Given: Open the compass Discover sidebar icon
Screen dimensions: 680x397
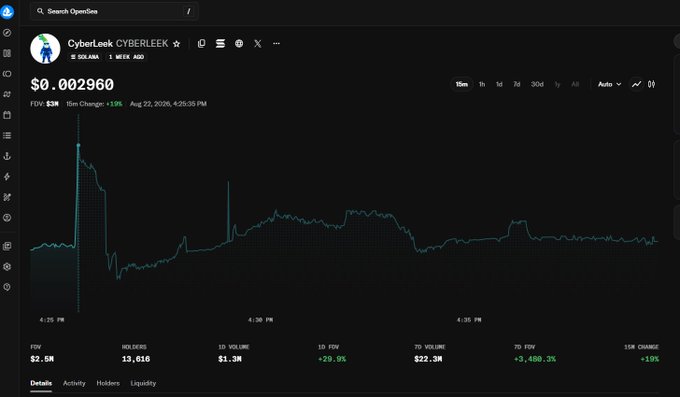Looking at the screenshot, I should [7, 33].
